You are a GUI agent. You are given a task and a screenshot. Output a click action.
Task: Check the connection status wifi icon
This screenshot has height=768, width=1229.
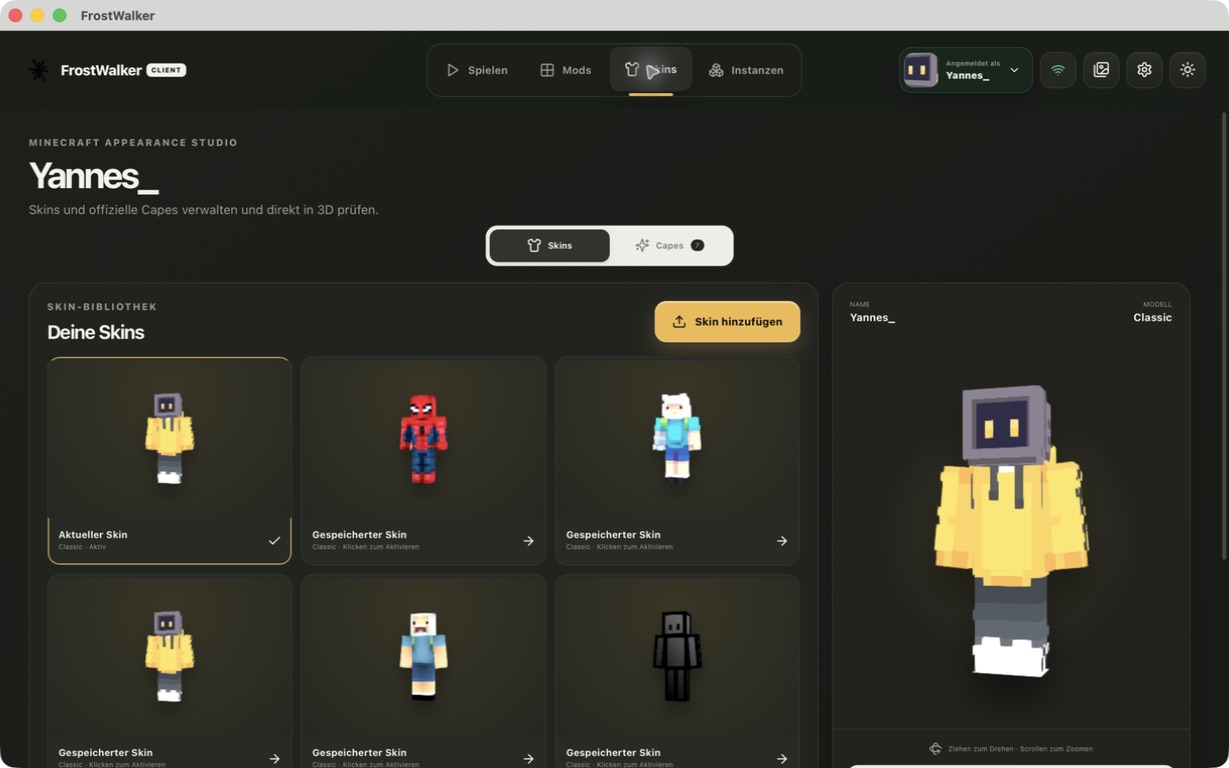[x=1058, y=70]
